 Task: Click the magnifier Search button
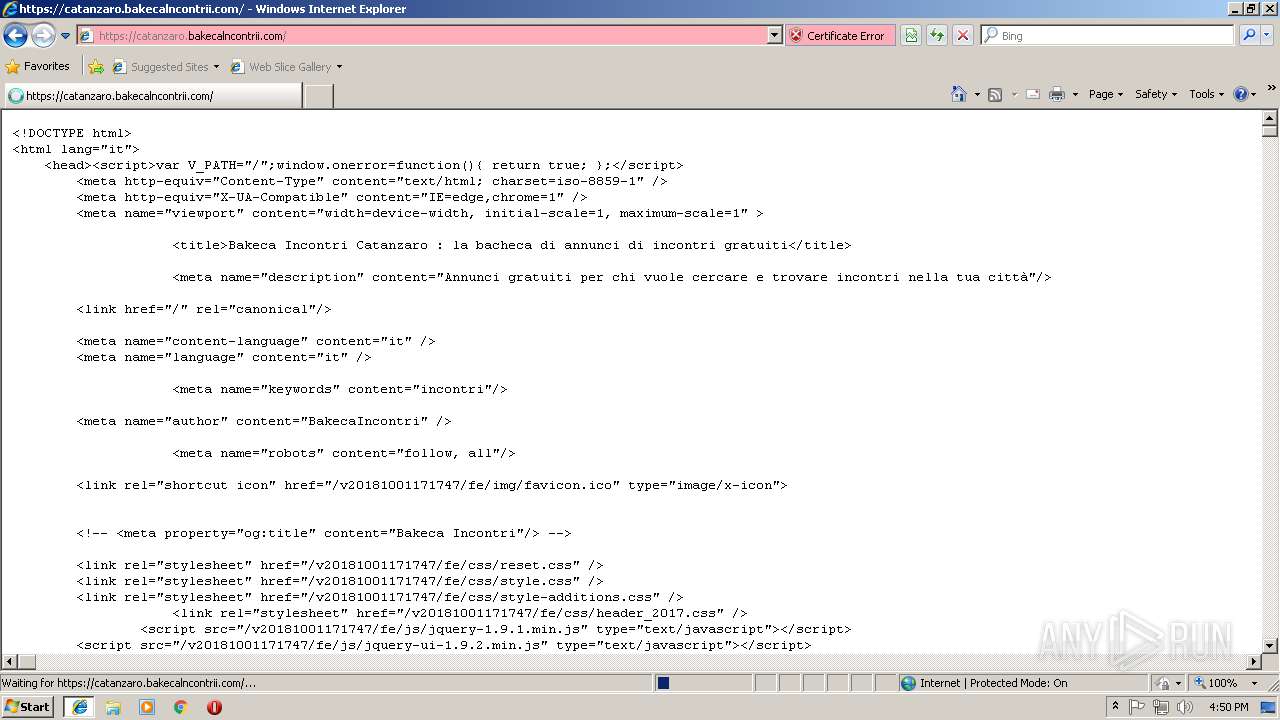coord(1249,35)
